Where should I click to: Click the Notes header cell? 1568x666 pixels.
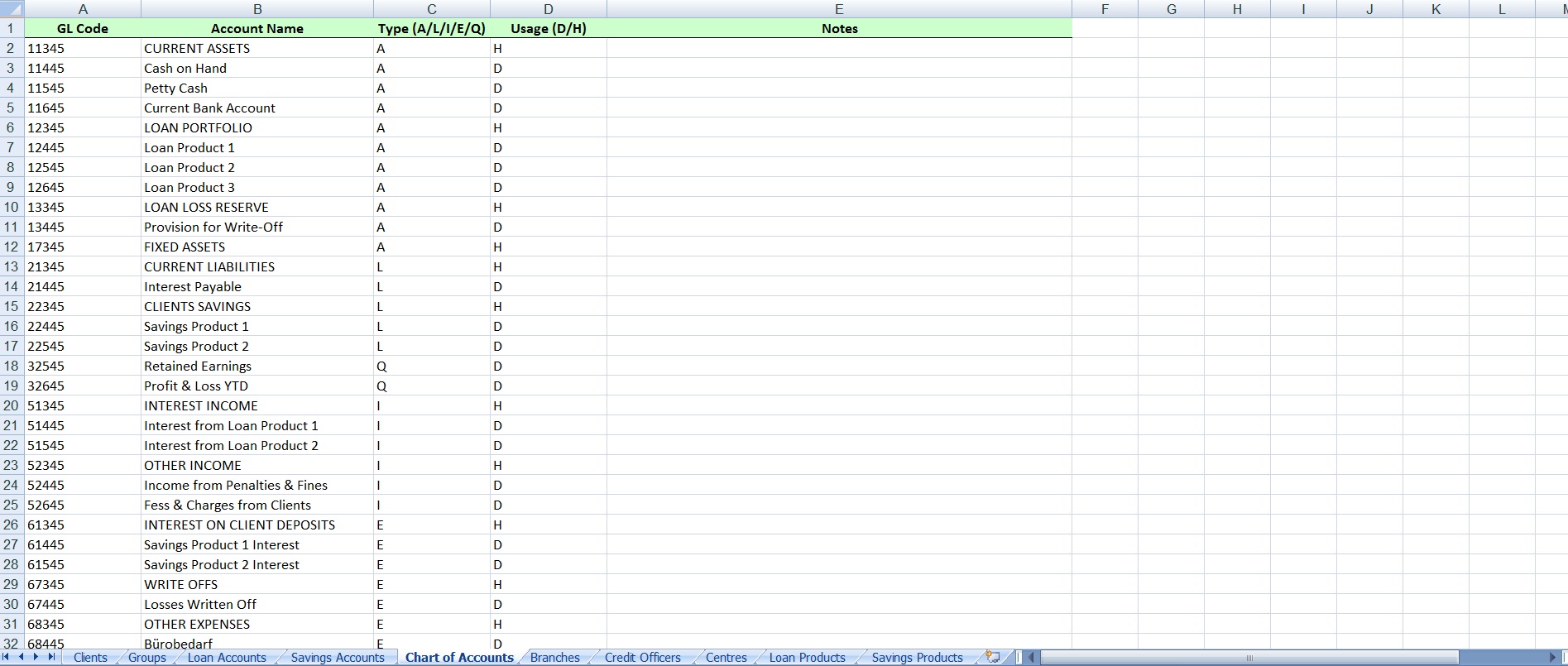point(839,28)
